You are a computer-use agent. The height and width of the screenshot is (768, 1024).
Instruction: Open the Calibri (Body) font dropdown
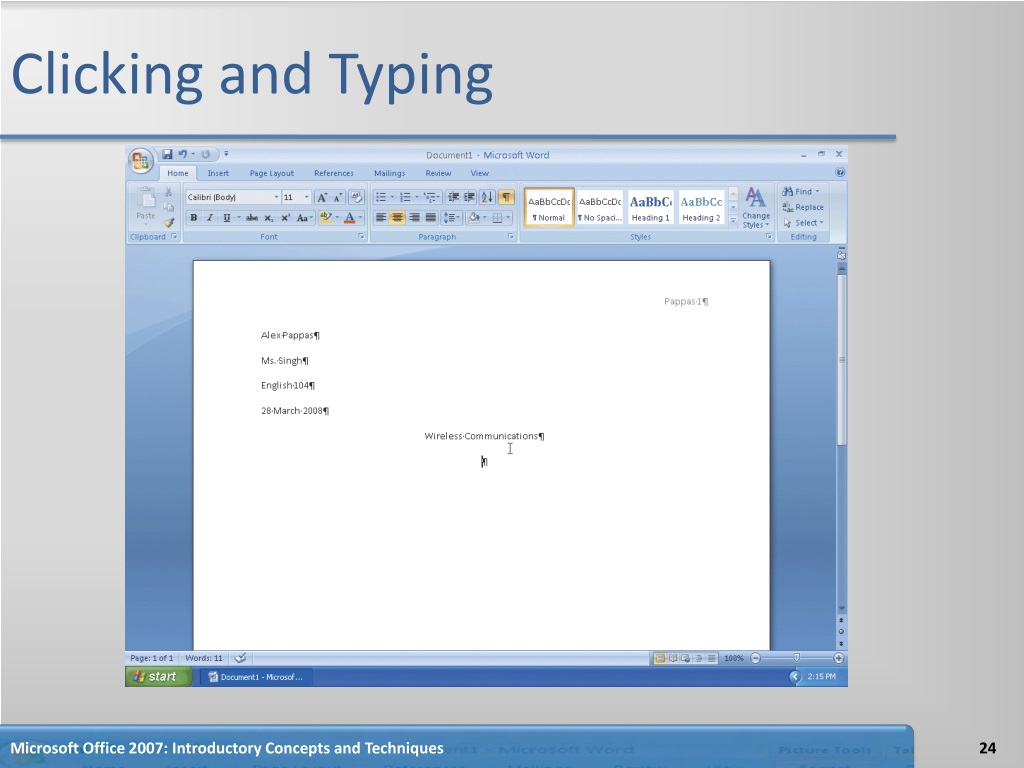(276, 197)
